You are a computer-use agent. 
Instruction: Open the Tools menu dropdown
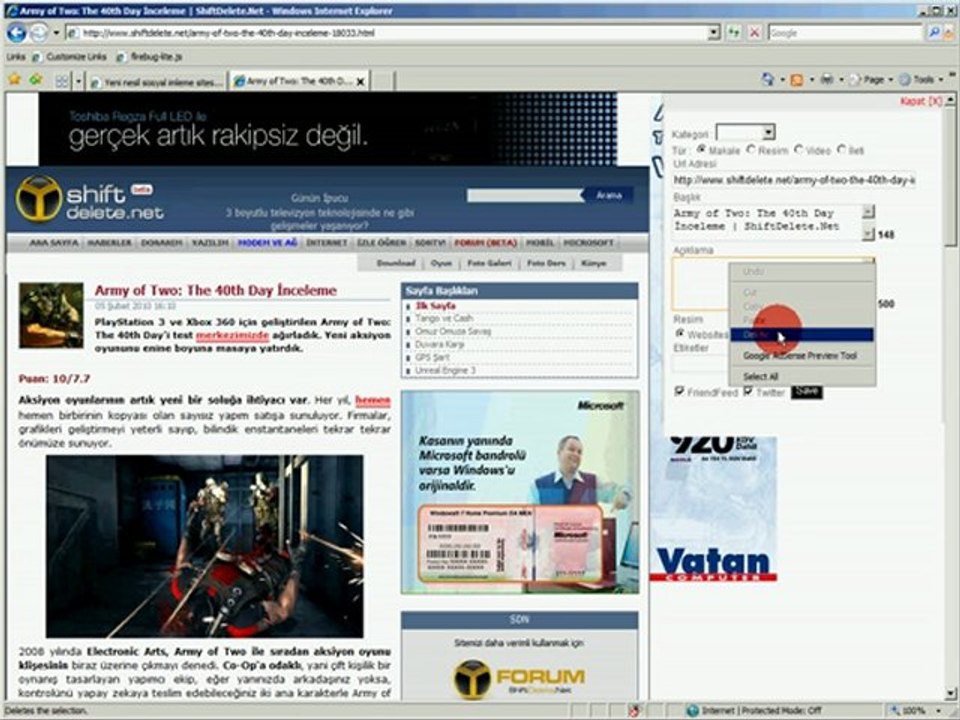pos(921,80)
